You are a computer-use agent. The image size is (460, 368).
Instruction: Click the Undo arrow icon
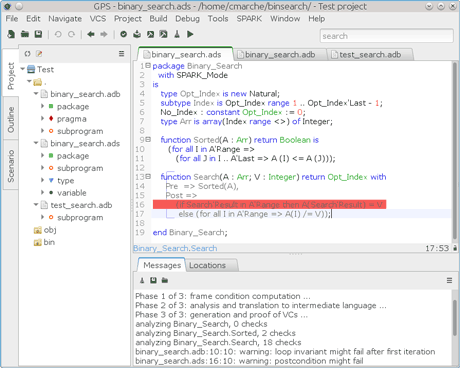(58, 34)
